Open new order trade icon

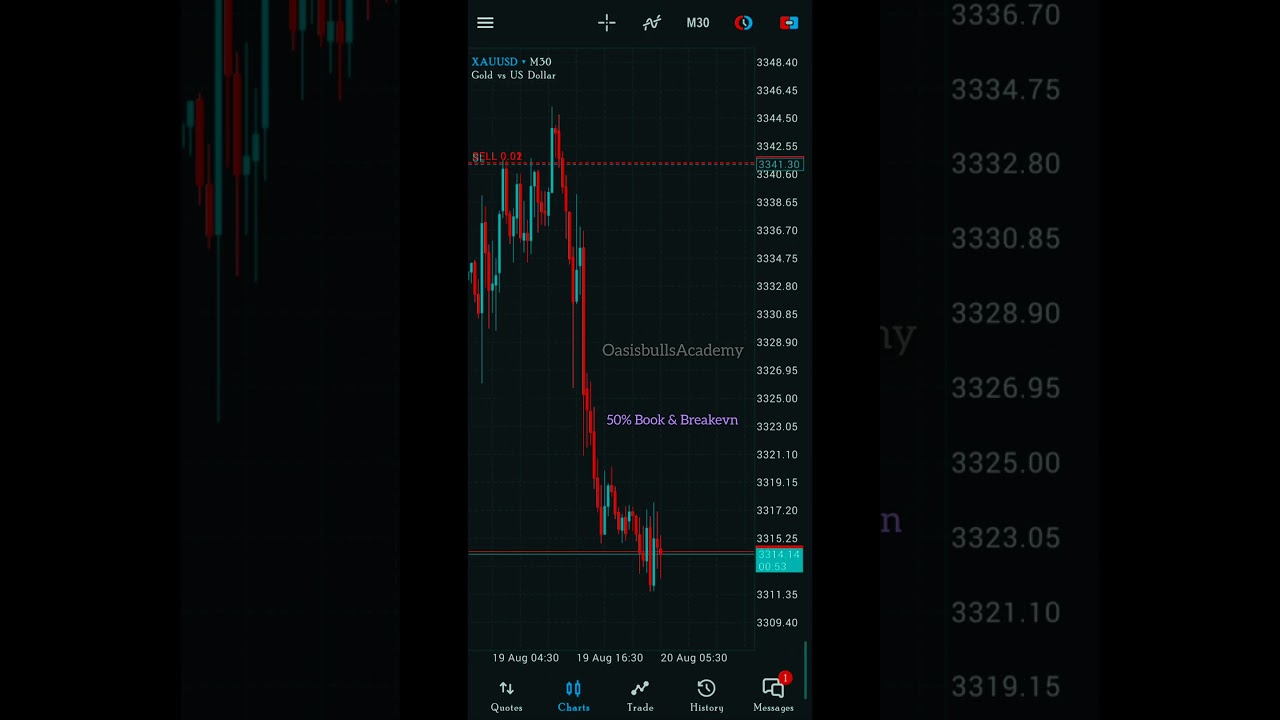point(789,23)
